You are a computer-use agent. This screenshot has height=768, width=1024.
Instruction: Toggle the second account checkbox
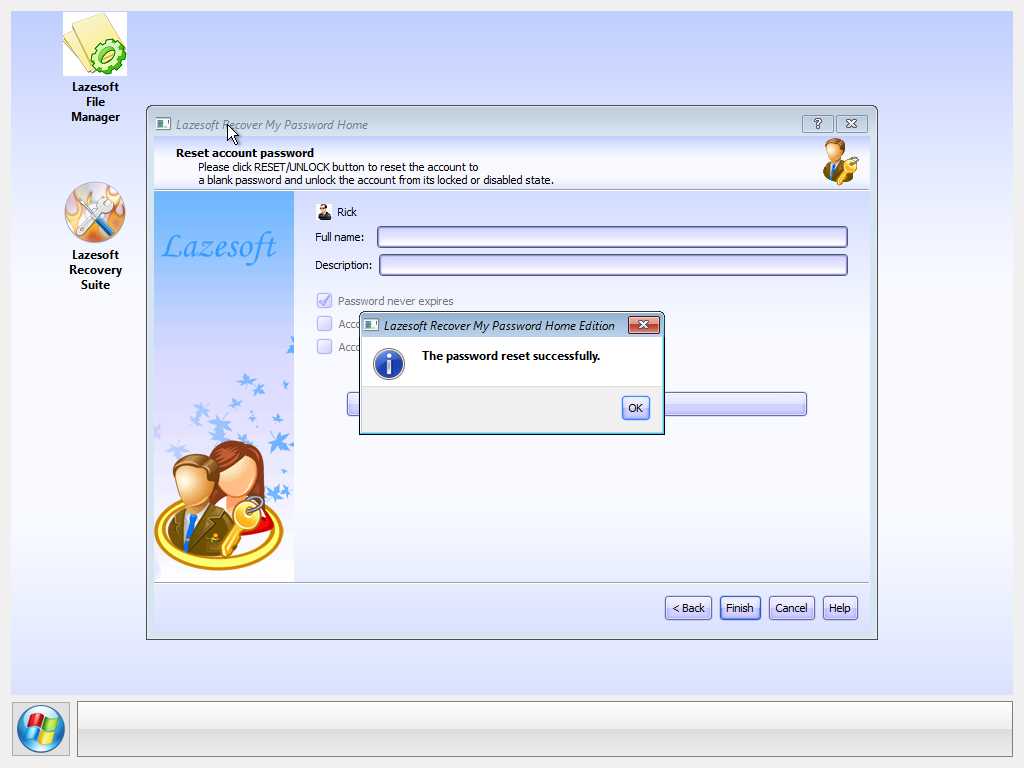coord(324,323)
